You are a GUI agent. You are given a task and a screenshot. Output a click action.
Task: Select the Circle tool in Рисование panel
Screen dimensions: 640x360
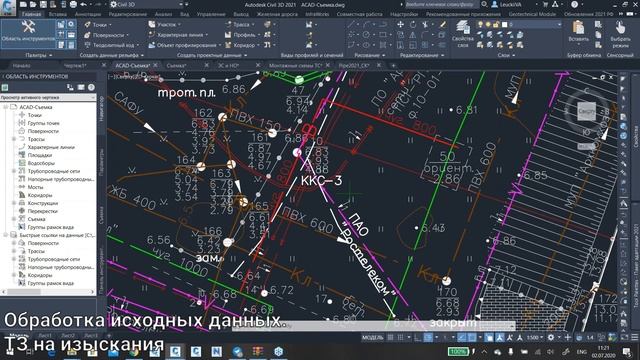(x=366, y=35)
